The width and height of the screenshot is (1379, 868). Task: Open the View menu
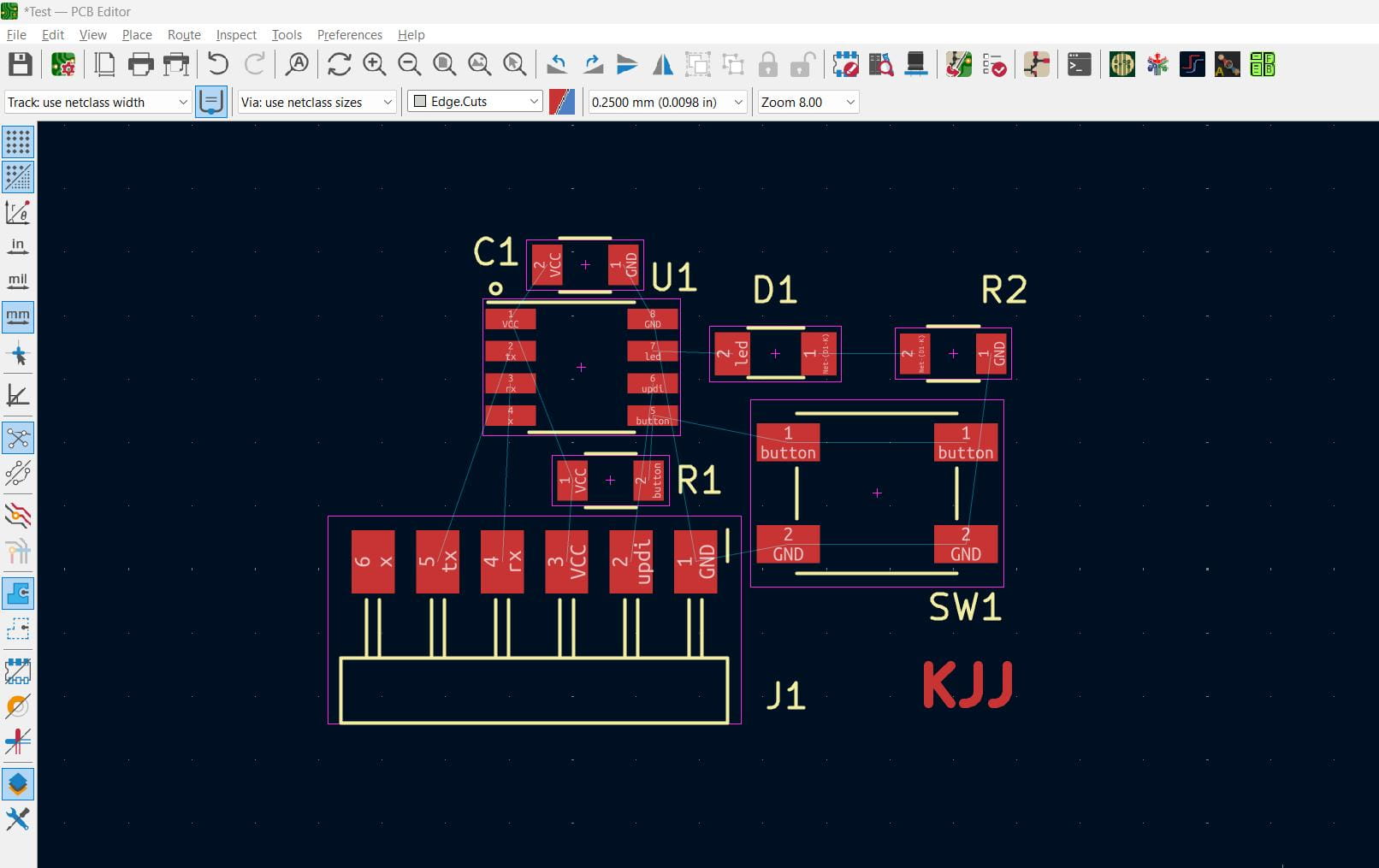pos(92,34)
